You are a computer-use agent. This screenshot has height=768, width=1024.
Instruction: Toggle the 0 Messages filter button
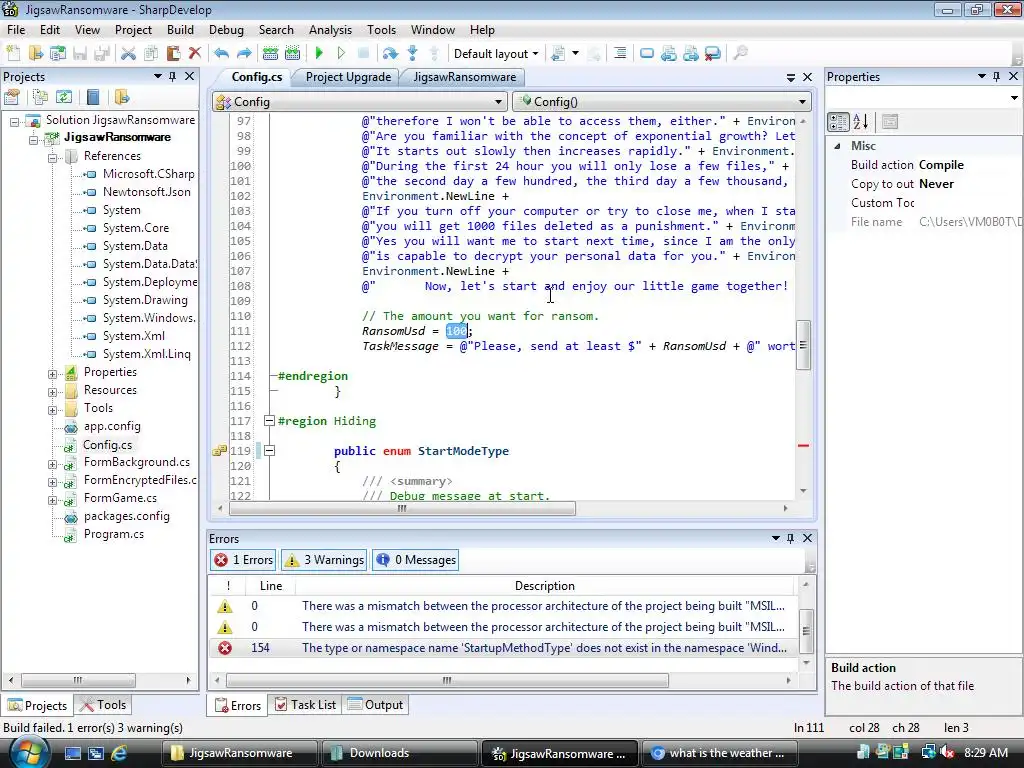pyautogui.click(x=415, y=560)
